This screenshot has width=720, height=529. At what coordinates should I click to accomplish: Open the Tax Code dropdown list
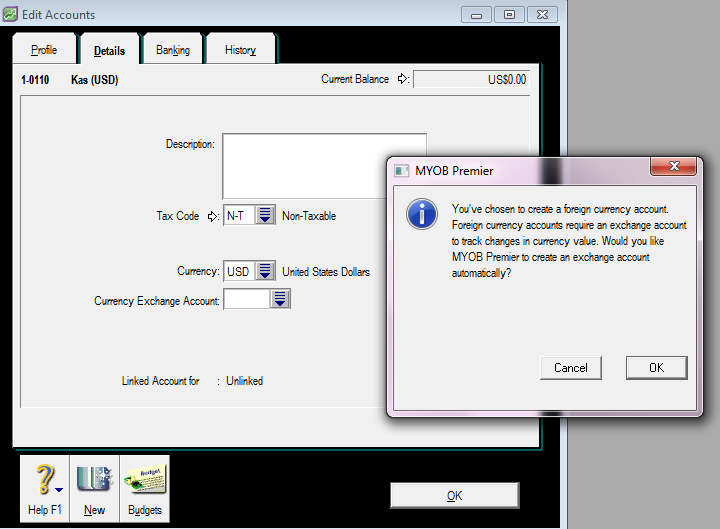click(265, 215)
